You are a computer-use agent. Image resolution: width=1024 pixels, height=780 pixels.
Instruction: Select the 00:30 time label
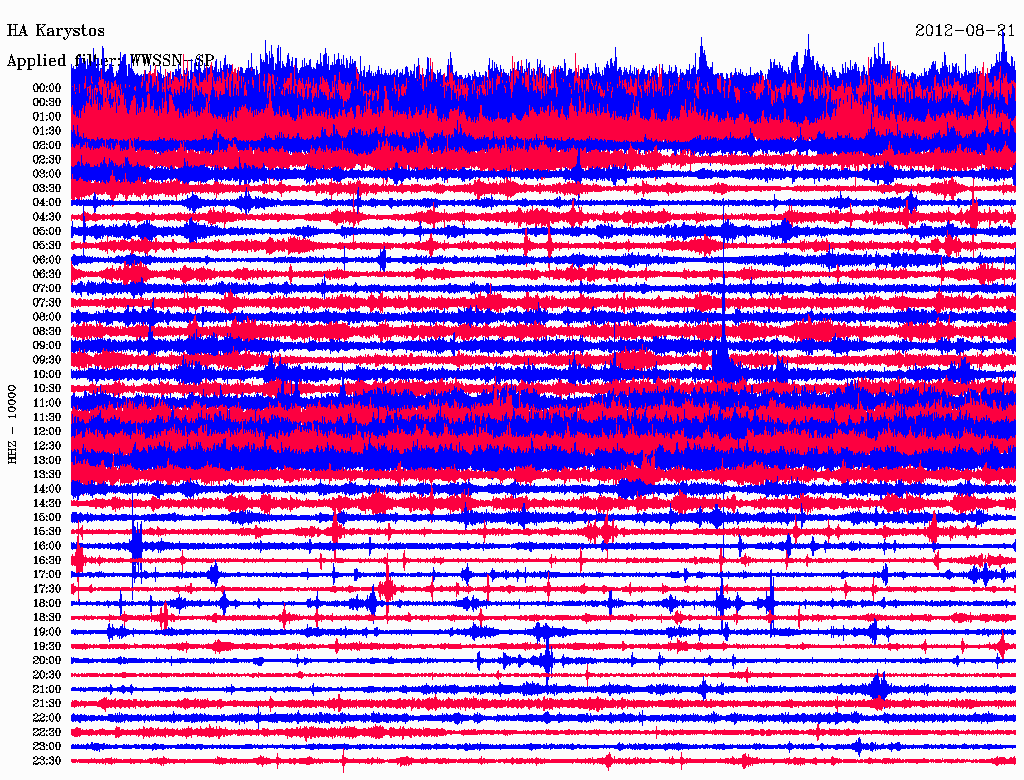point(46,102)
